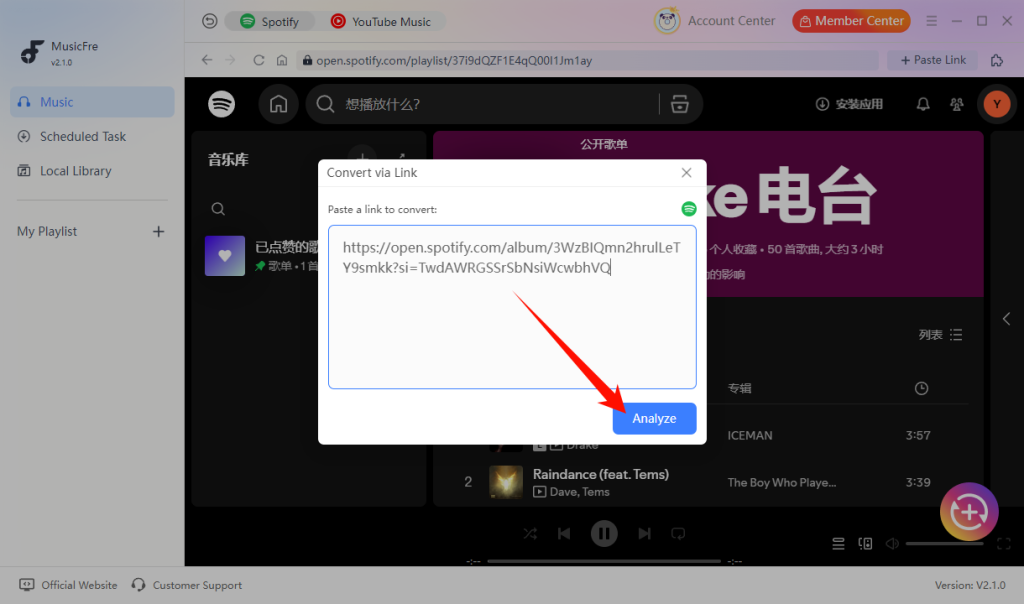1024x604 pixels.
Task: Click the install app button 安装应用
Action: (x=849, y=104)
